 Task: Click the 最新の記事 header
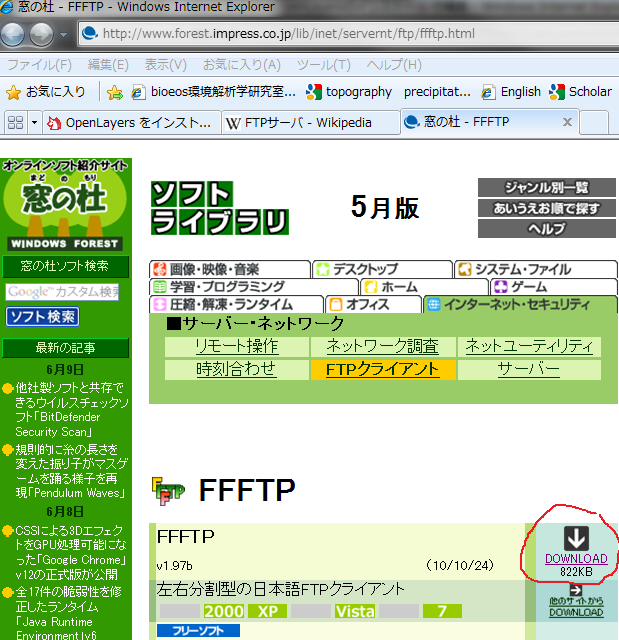65,348
